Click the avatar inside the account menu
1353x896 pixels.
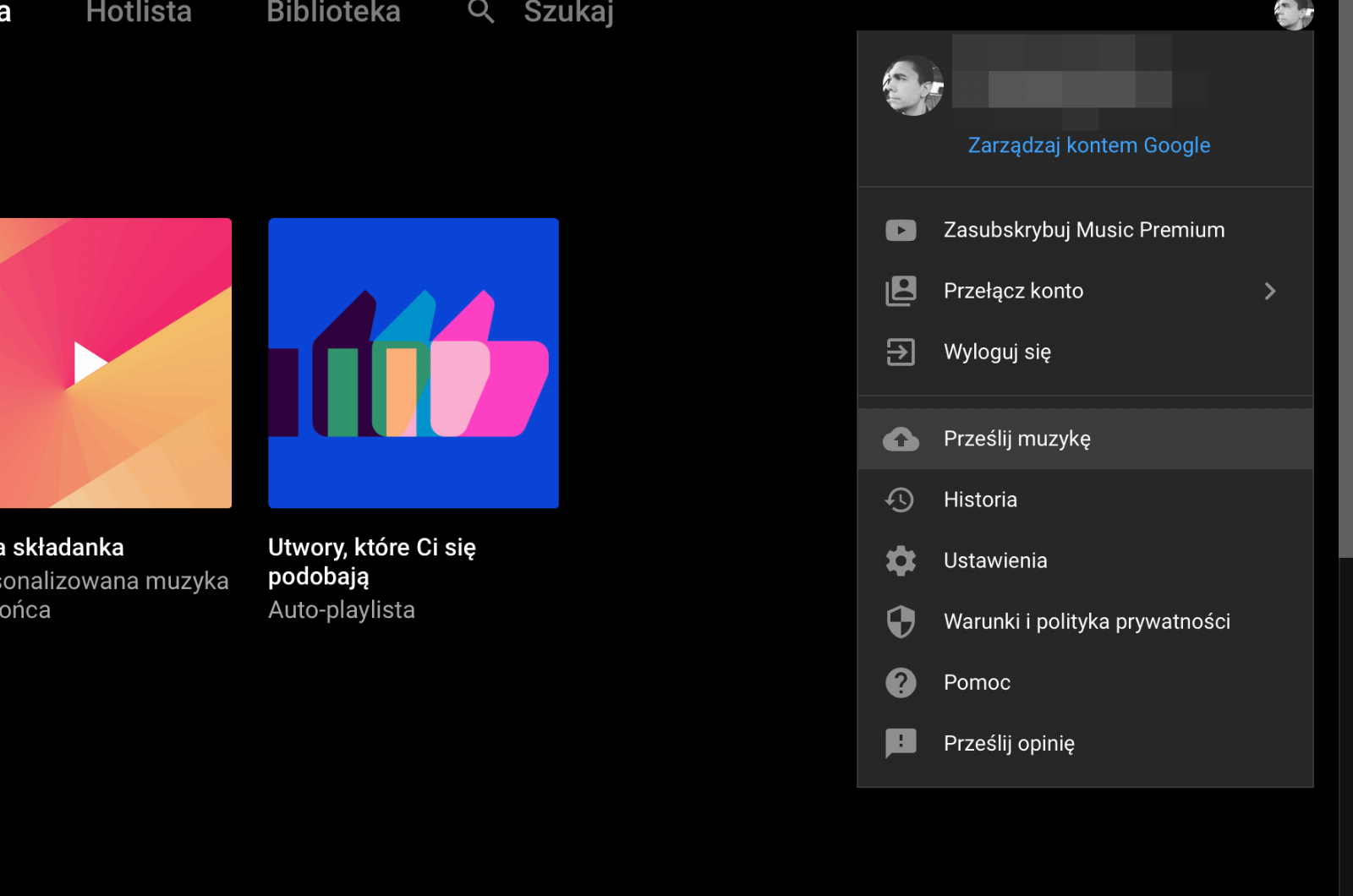[913, 86]
